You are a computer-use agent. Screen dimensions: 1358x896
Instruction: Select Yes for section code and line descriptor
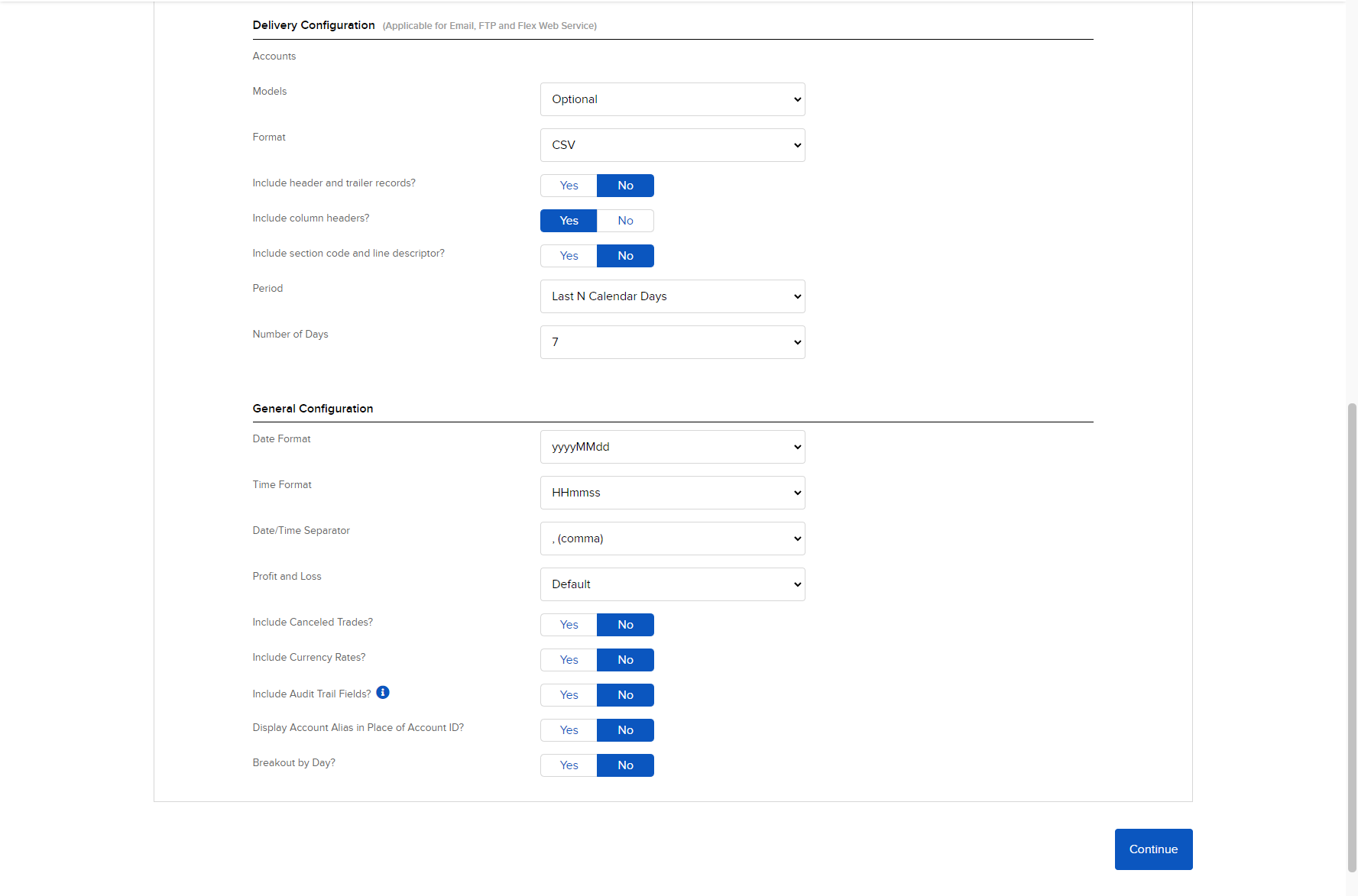tap(569, 256)
